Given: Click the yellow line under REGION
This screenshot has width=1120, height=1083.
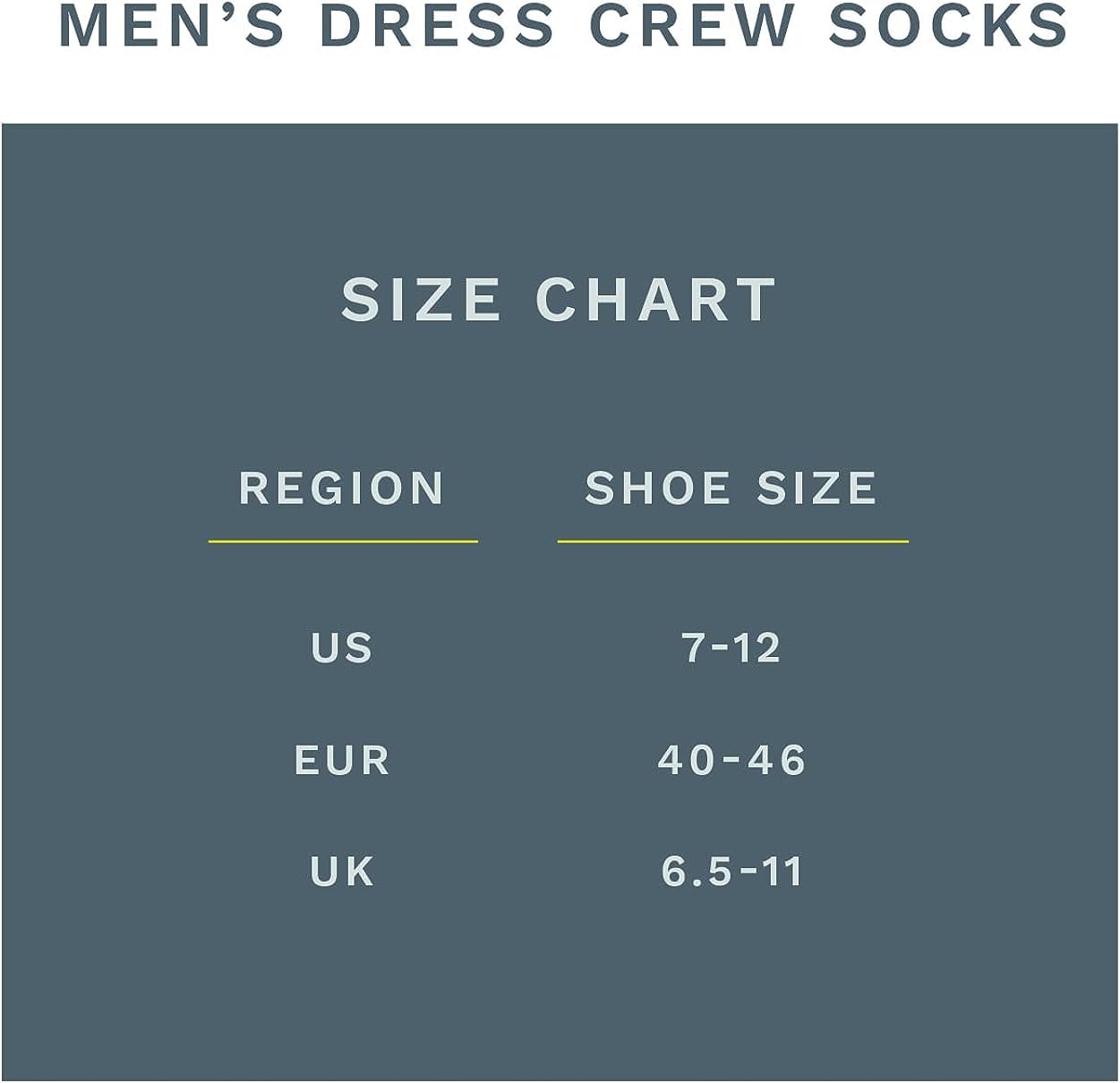Looking at the screenshot, I should click(343, 541).
